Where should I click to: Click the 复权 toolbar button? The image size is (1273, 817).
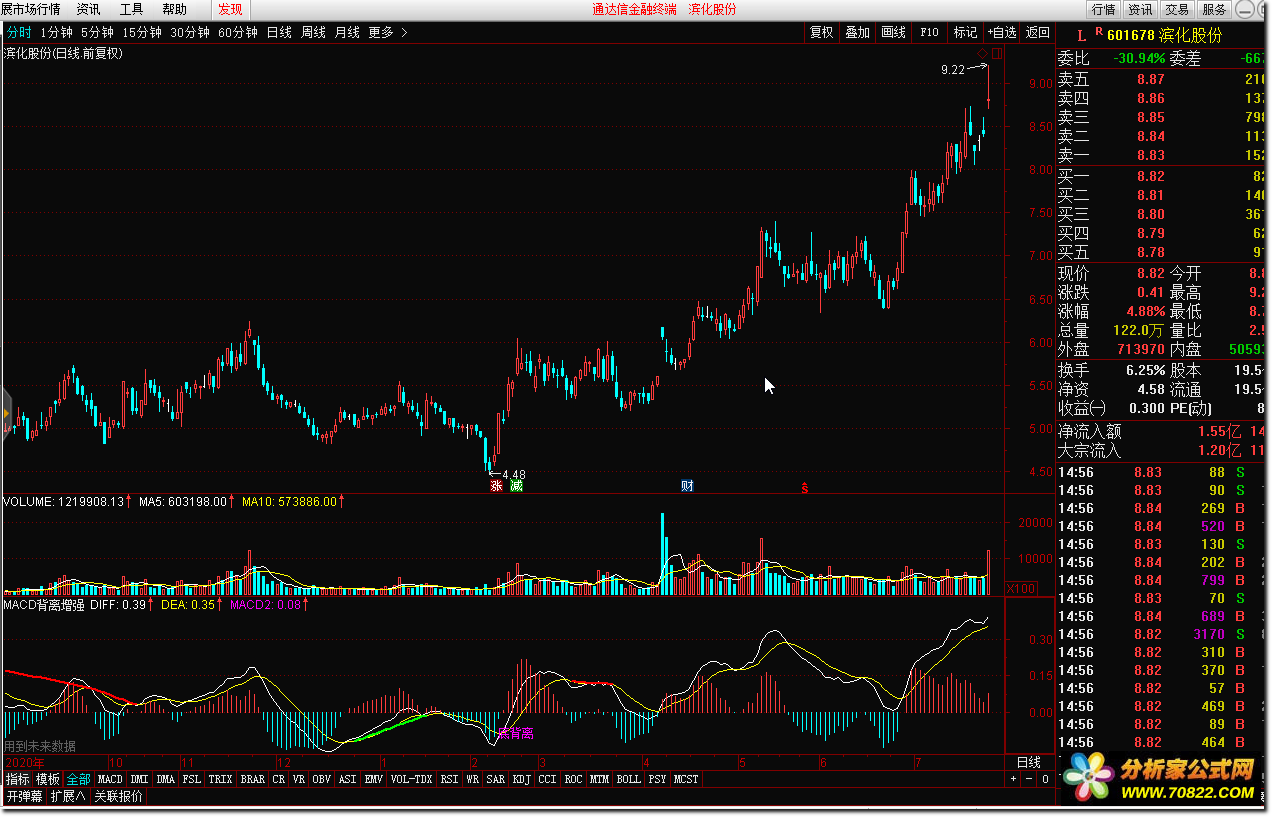[x=822, y=32]
